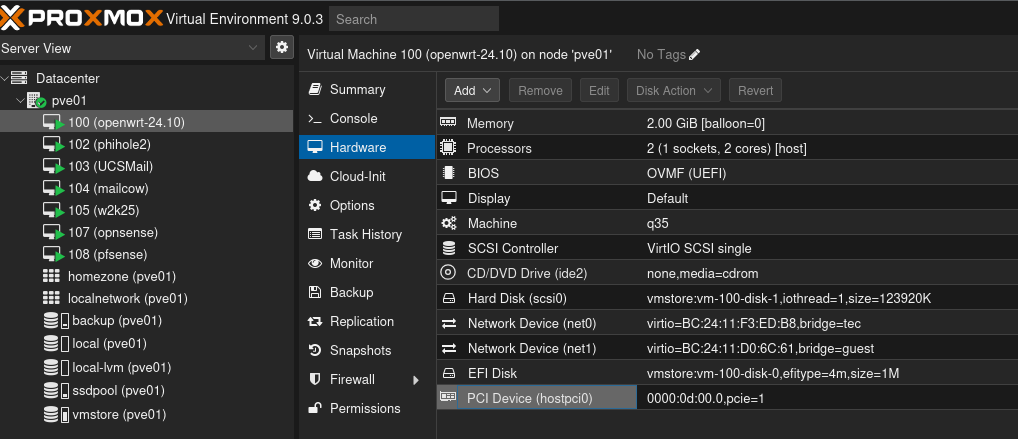Collapse the pve01 node expander arrow
Image resolution: width=1018 pixels, height=439 pixels.
click(20, 100)
